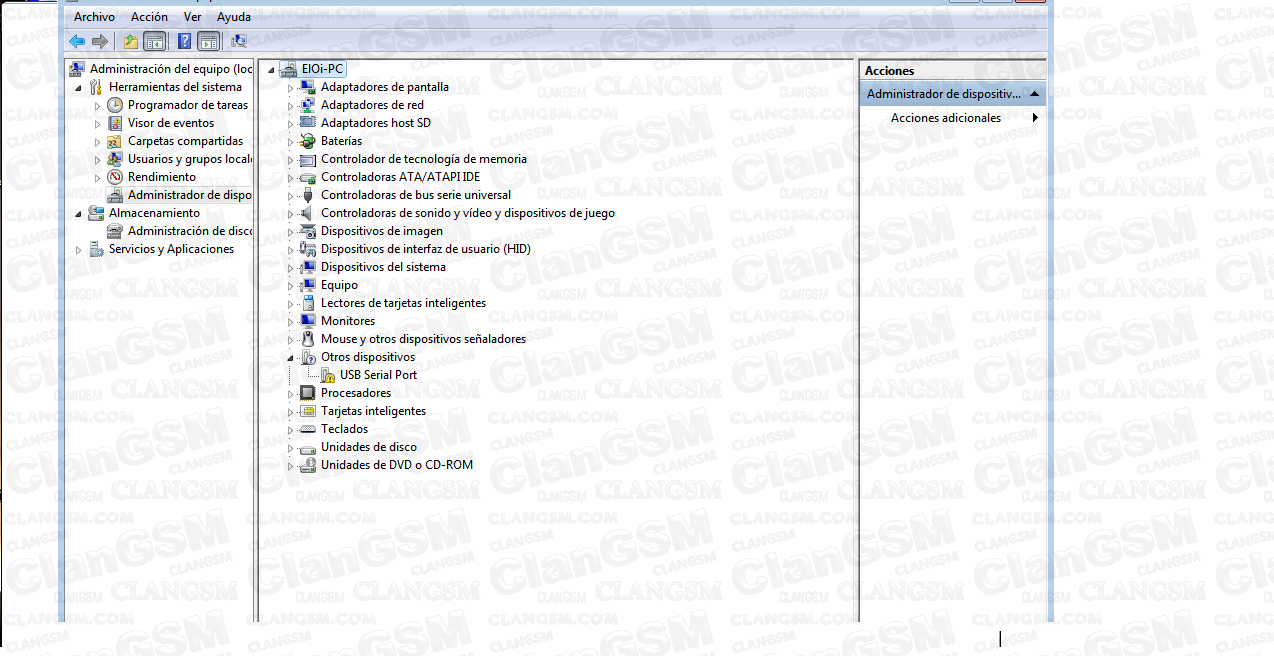
Task: Click the Adaptadores de red icon
Action: pyautogui.click(x=308, y=105)
